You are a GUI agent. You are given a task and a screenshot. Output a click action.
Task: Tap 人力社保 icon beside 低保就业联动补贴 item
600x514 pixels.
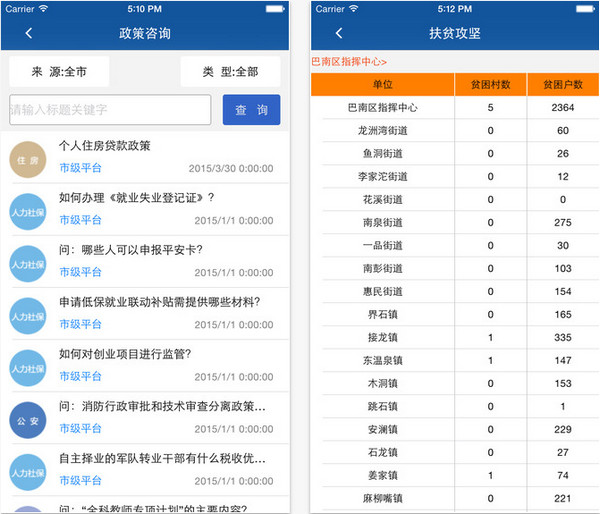tap(28, 316)
